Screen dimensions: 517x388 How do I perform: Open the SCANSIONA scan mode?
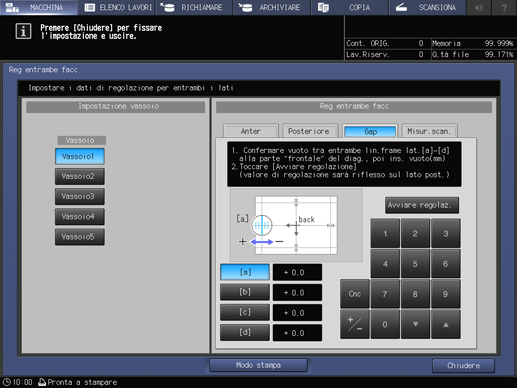[428, 7]
